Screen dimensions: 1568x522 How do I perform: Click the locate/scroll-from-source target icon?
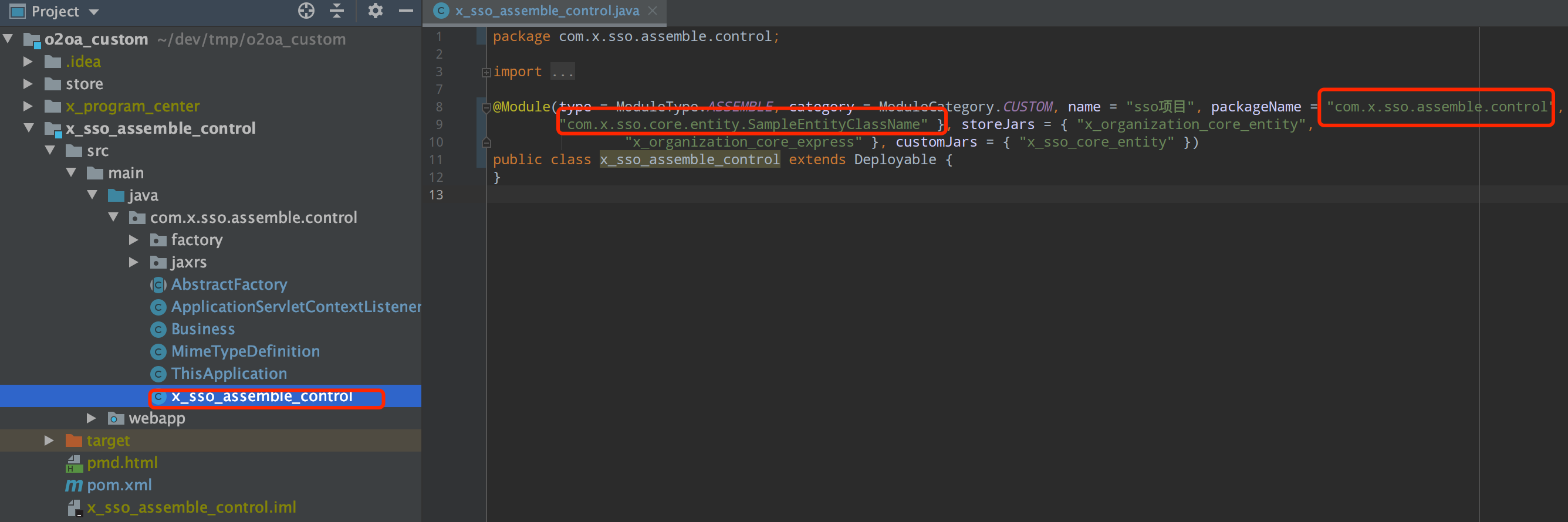tap(306, 11)
